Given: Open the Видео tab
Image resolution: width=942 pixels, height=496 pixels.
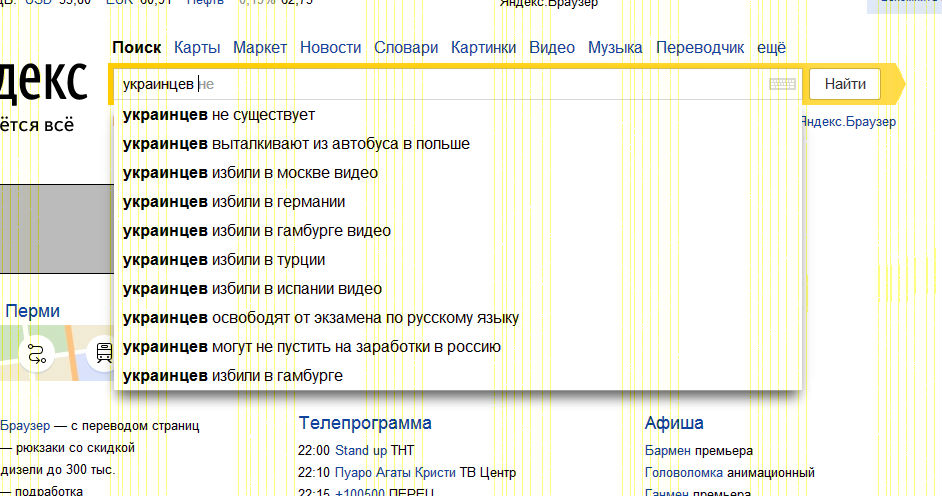Looking at the screenshot, I should click(552, 47).
